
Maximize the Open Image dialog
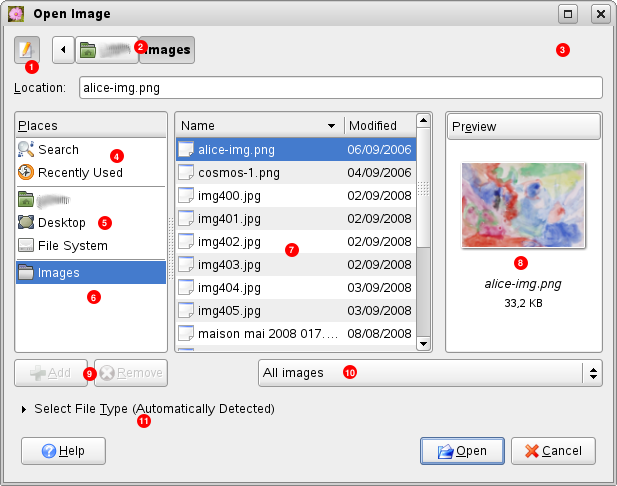coord(568,14)
